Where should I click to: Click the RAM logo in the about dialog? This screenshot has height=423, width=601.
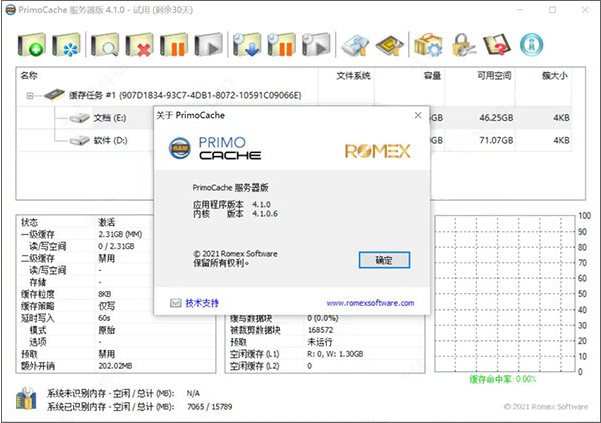point(180,148)
